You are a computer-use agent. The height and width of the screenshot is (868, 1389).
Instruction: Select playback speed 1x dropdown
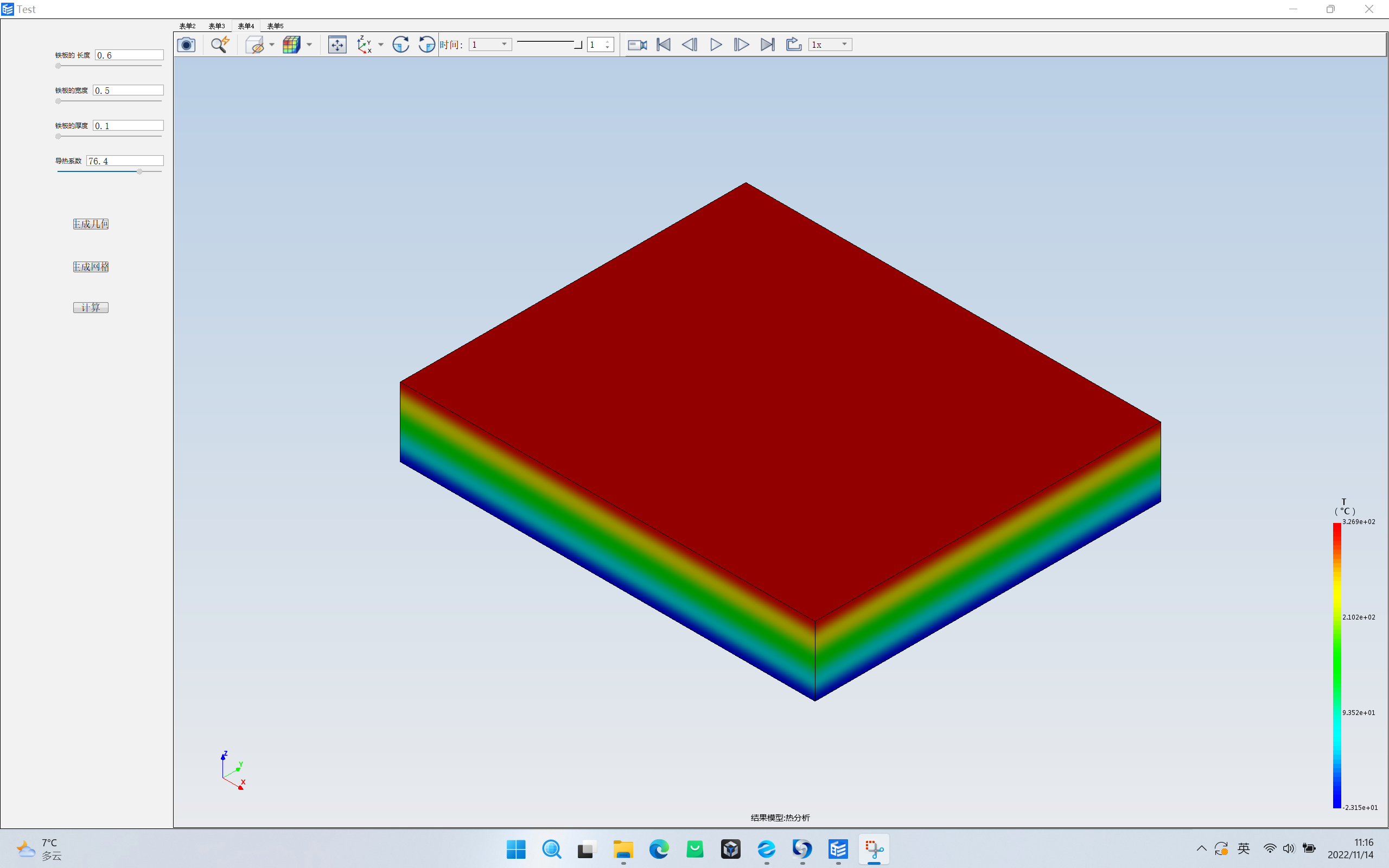click(x=829, y=44)
